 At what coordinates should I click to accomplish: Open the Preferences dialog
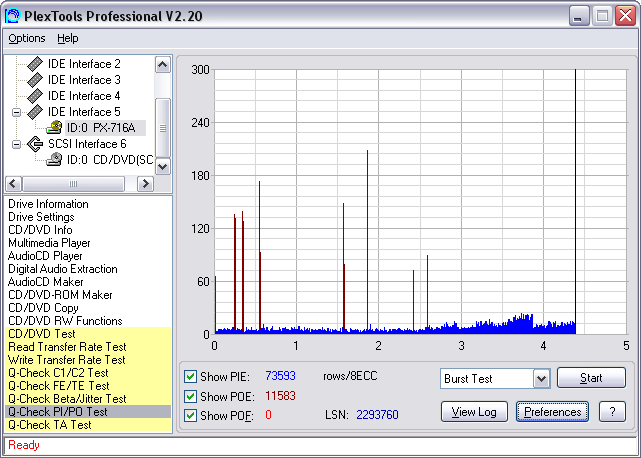tap(552, 411)
